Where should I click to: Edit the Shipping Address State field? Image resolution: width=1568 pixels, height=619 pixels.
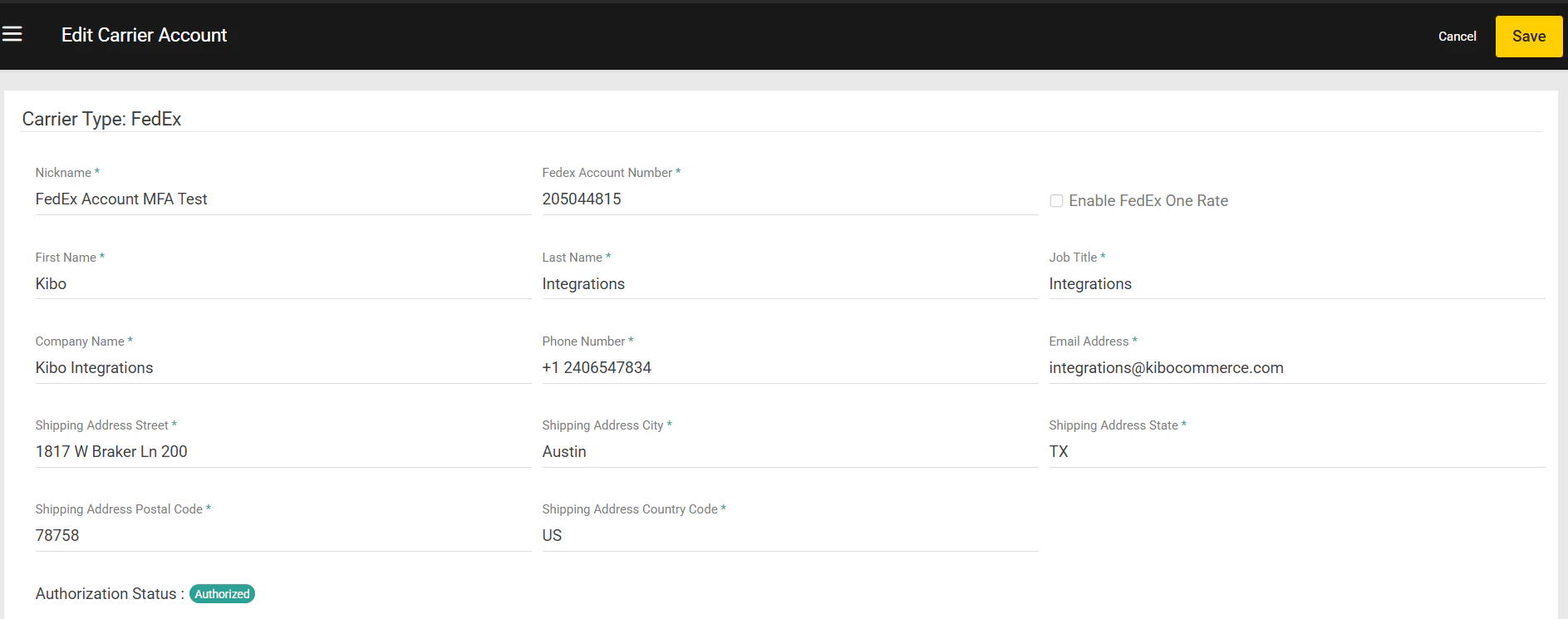1297,452
